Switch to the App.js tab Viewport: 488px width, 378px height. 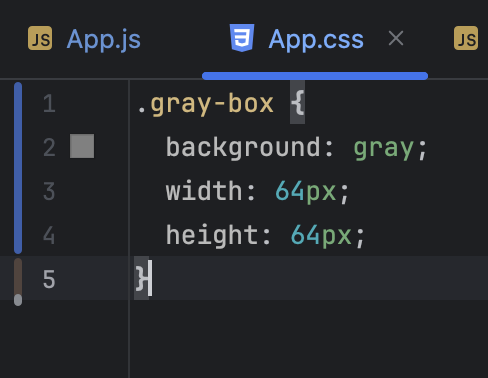[x=84, y=39]
